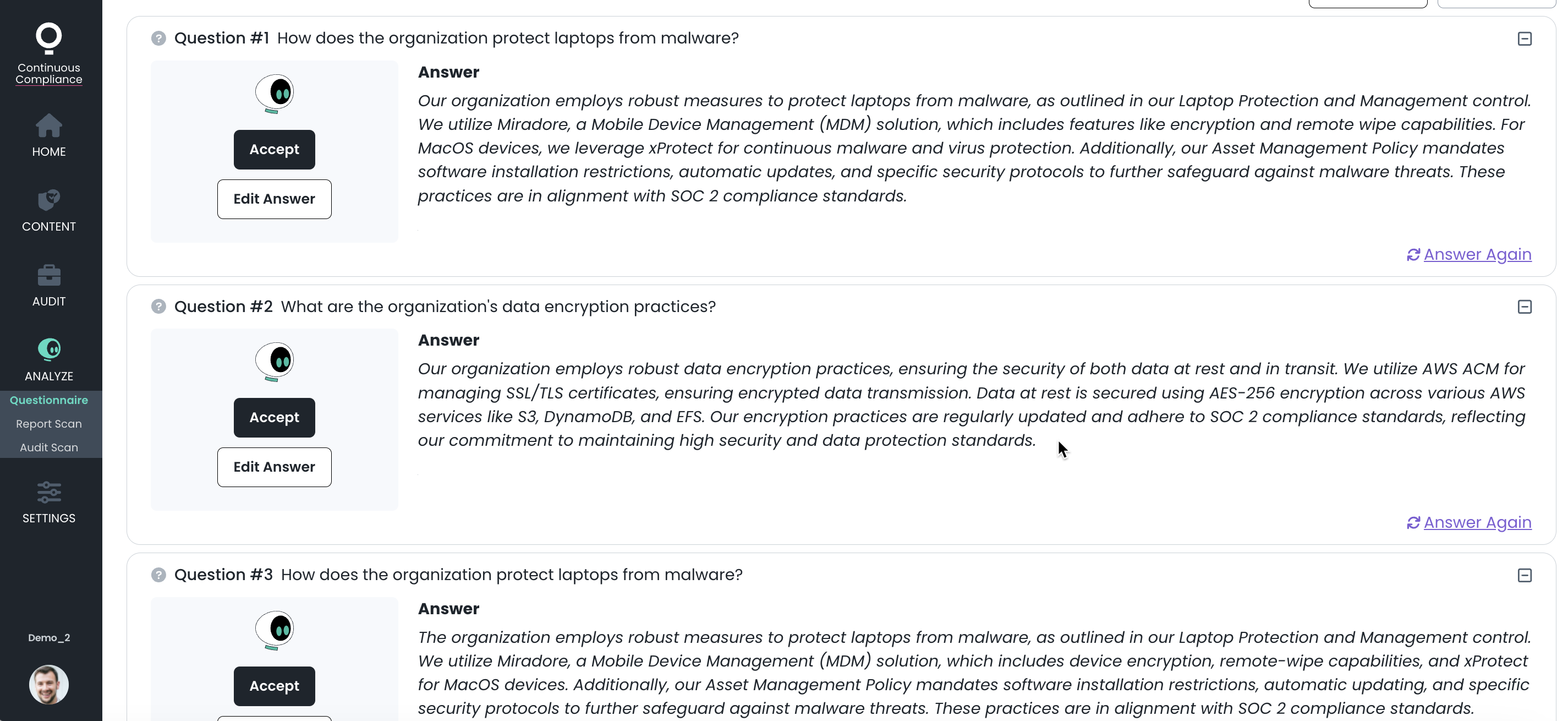
Task: Click Answer Again for Question #1
Action: point(1469,254)
